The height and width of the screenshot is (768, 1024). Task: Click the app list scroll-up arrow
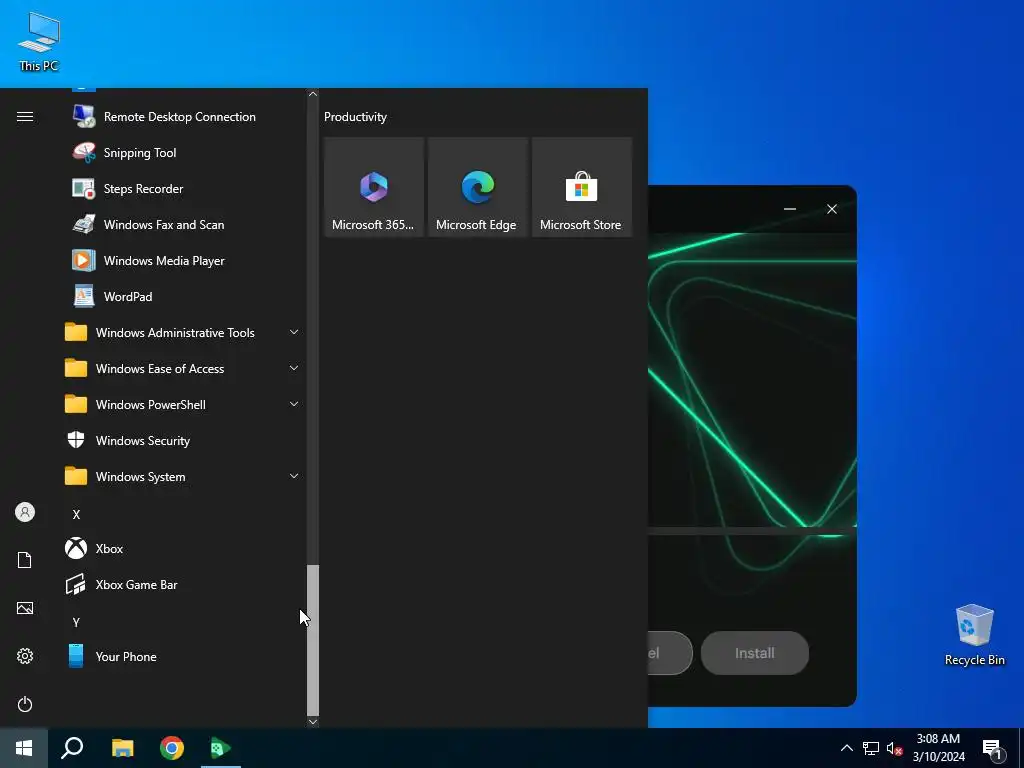click(x=313, y=94)
